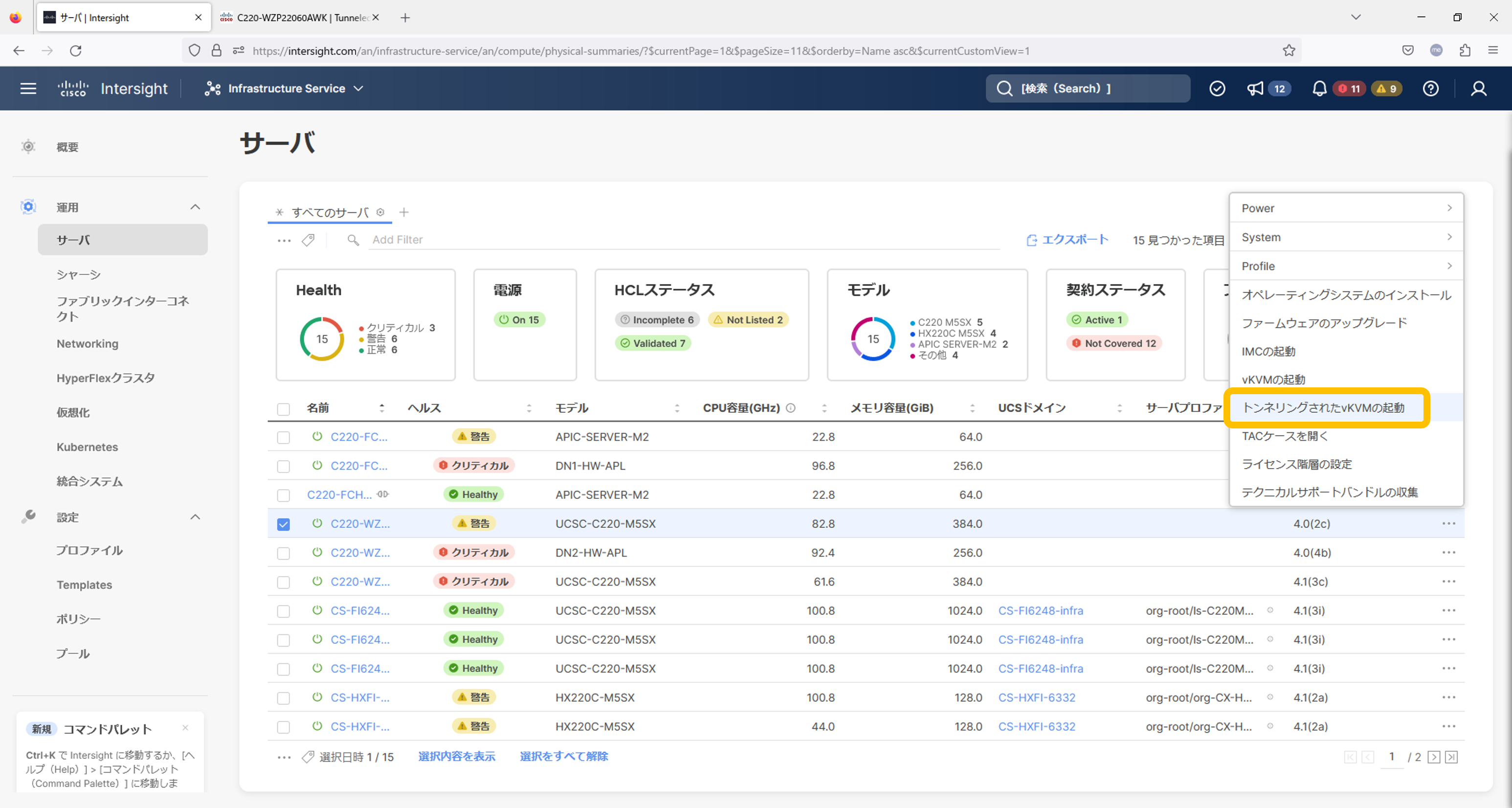This screenshot has height=808, width=1512.
Task: Check the checkbox for the C220-FCH row
Action: (284, 494)
